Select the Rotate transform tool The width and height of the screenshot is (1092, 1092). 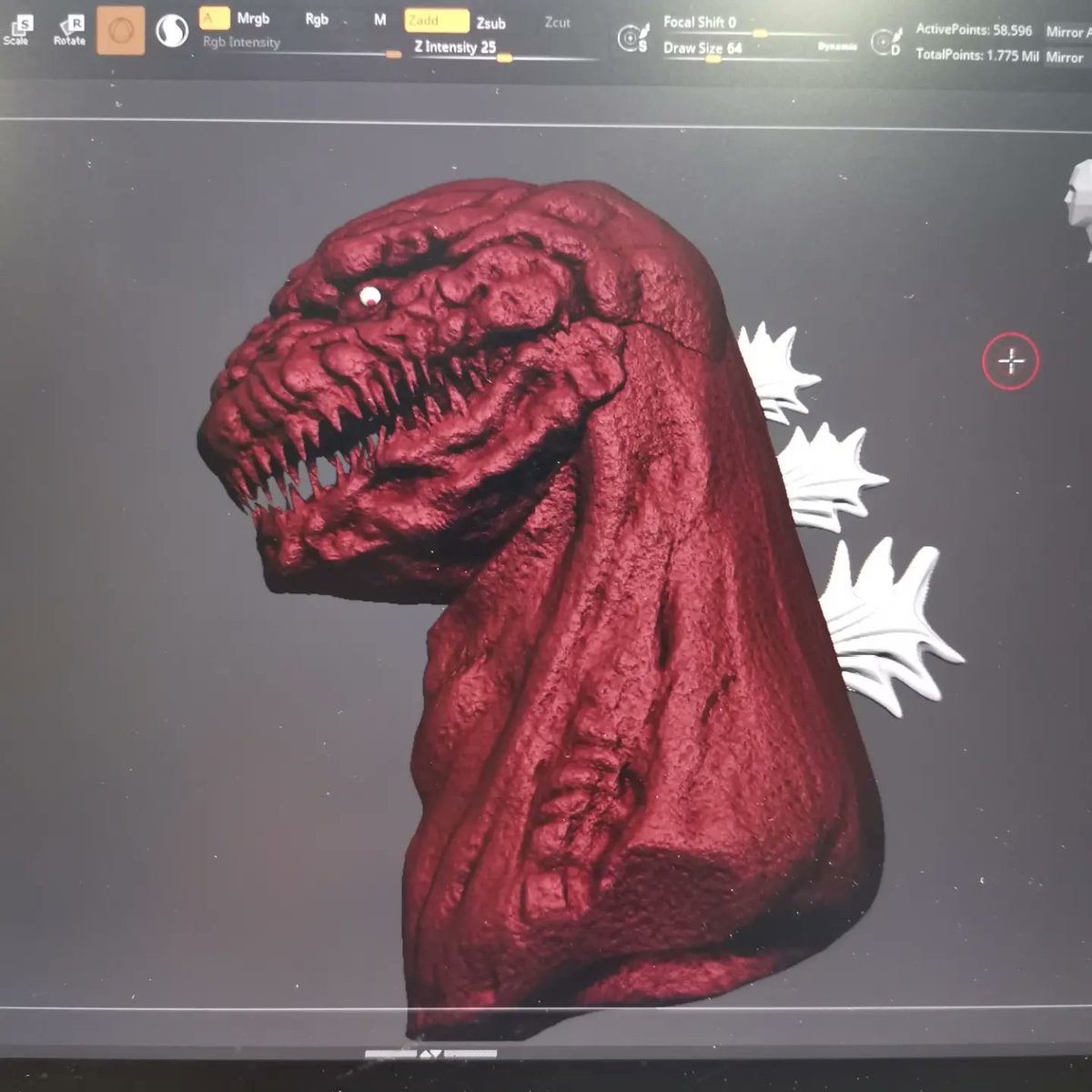pos(69,31)
